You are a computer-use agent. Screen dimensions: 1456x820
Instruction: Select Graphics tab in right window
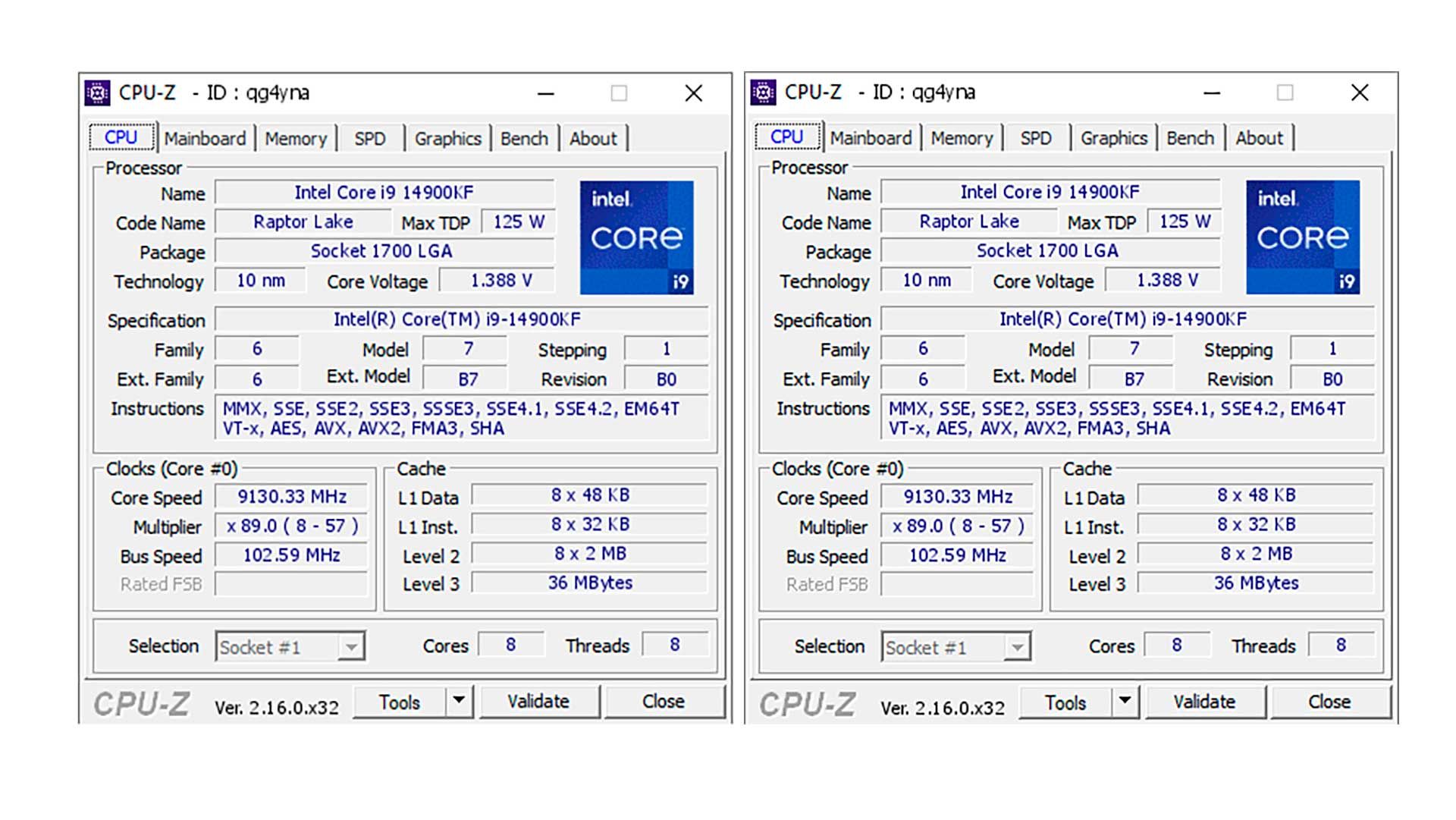click(1113, 138)
